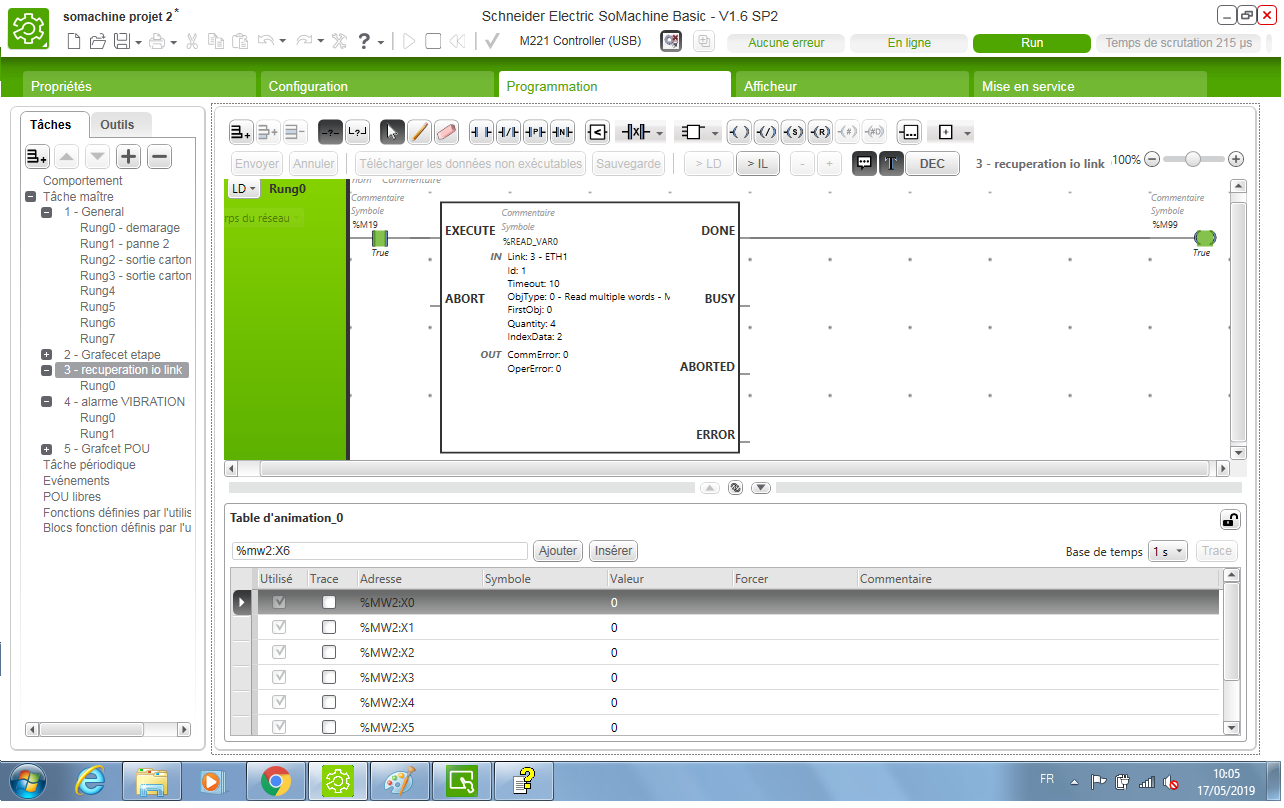
Task: Select the normally closed contact tool
Action: [508, 132]
